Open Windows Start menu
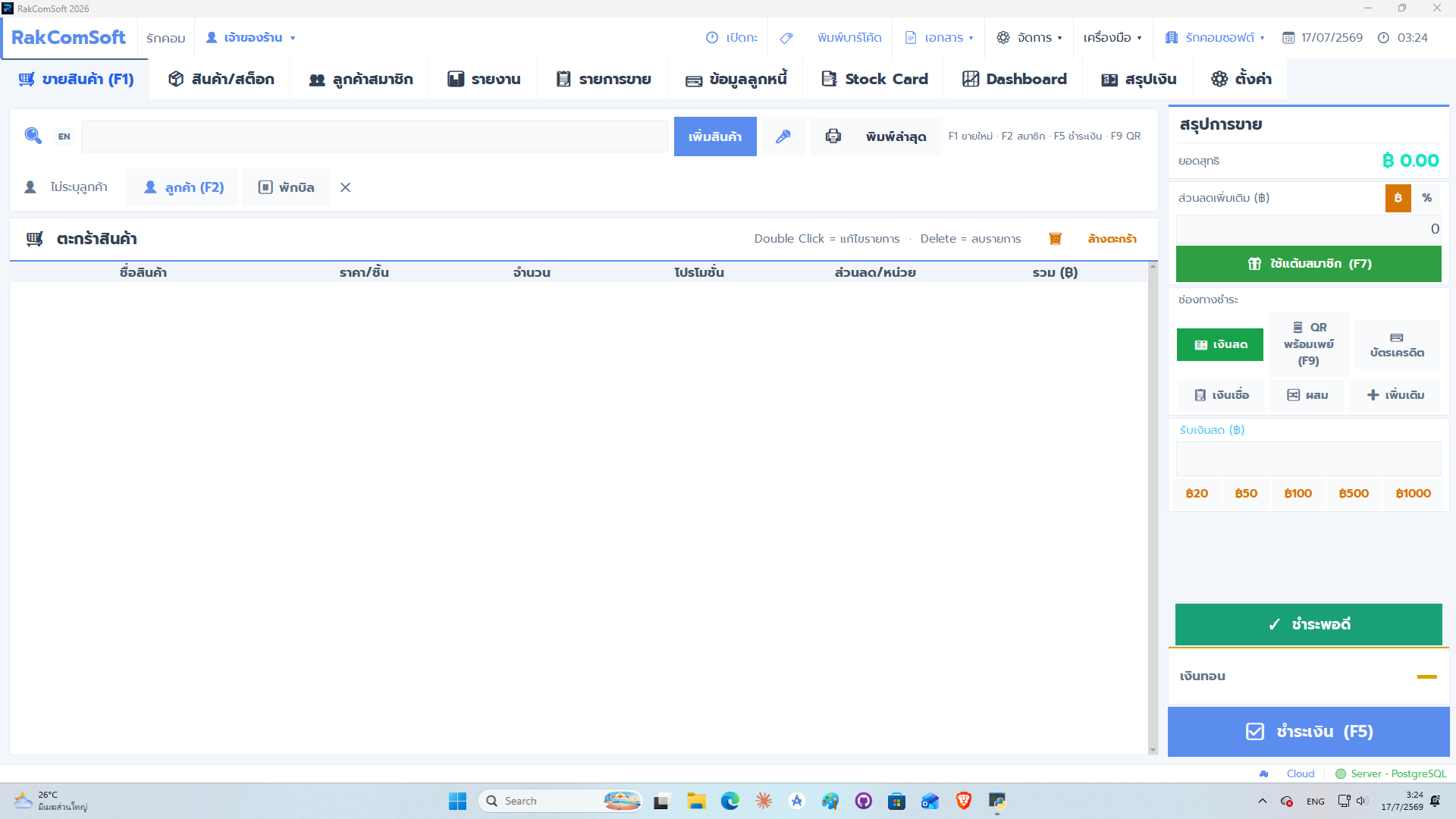This screenshot has width=1456, height=819. pos(457,801)
